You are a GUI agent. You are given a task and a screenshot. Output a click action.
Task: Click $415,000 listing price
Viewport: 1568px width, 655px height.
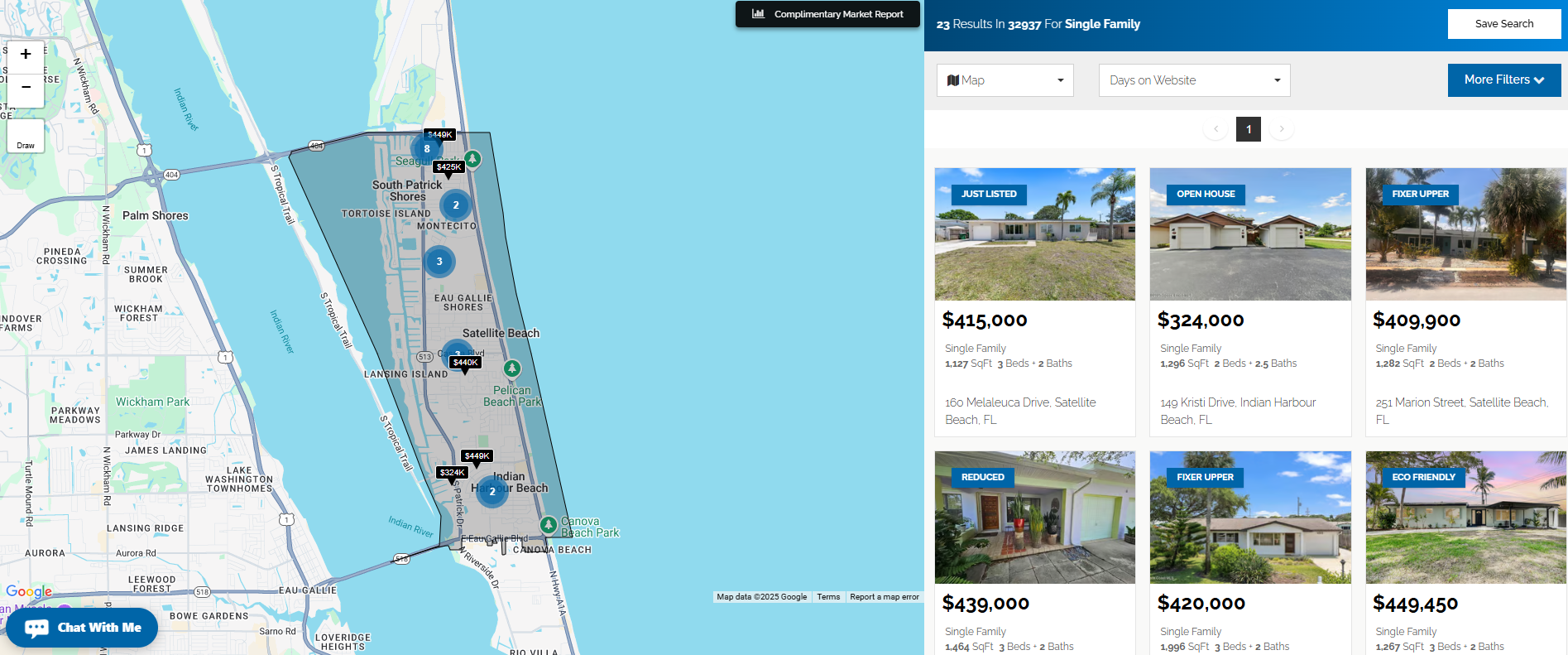[x=985, y=320]
